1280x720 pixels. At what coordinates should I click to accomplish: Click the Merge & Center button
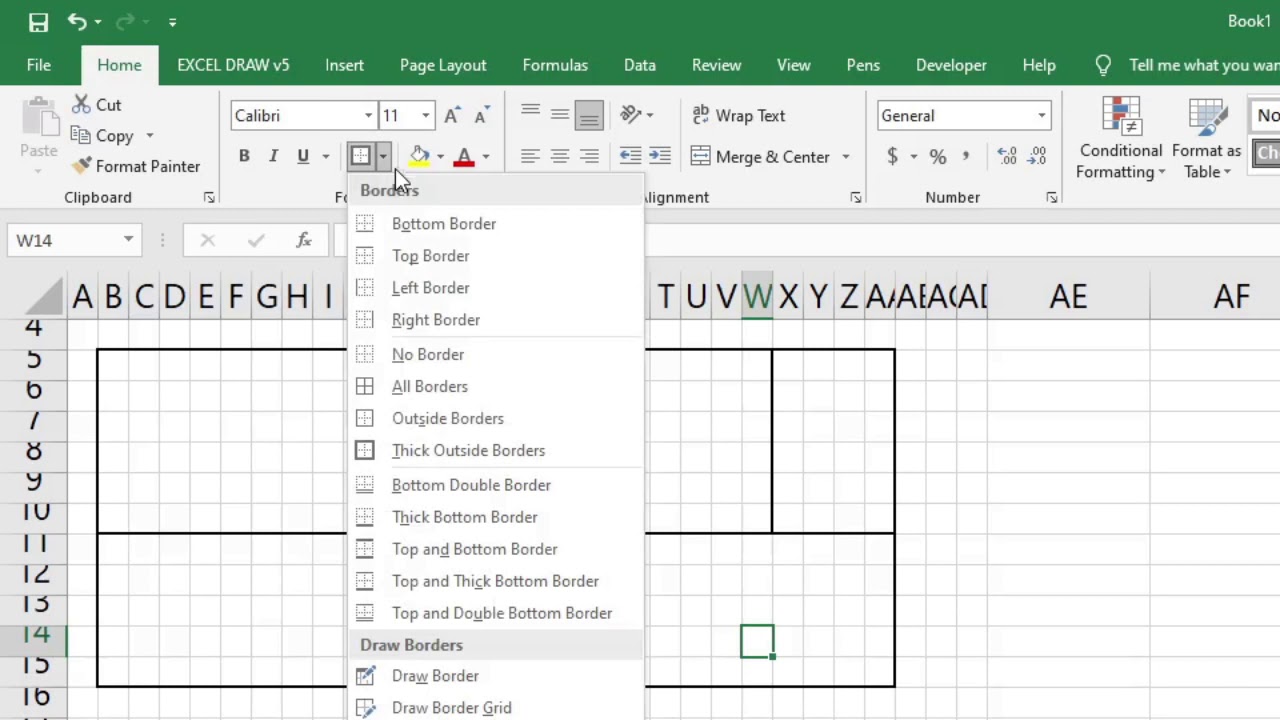click(760, 157)
